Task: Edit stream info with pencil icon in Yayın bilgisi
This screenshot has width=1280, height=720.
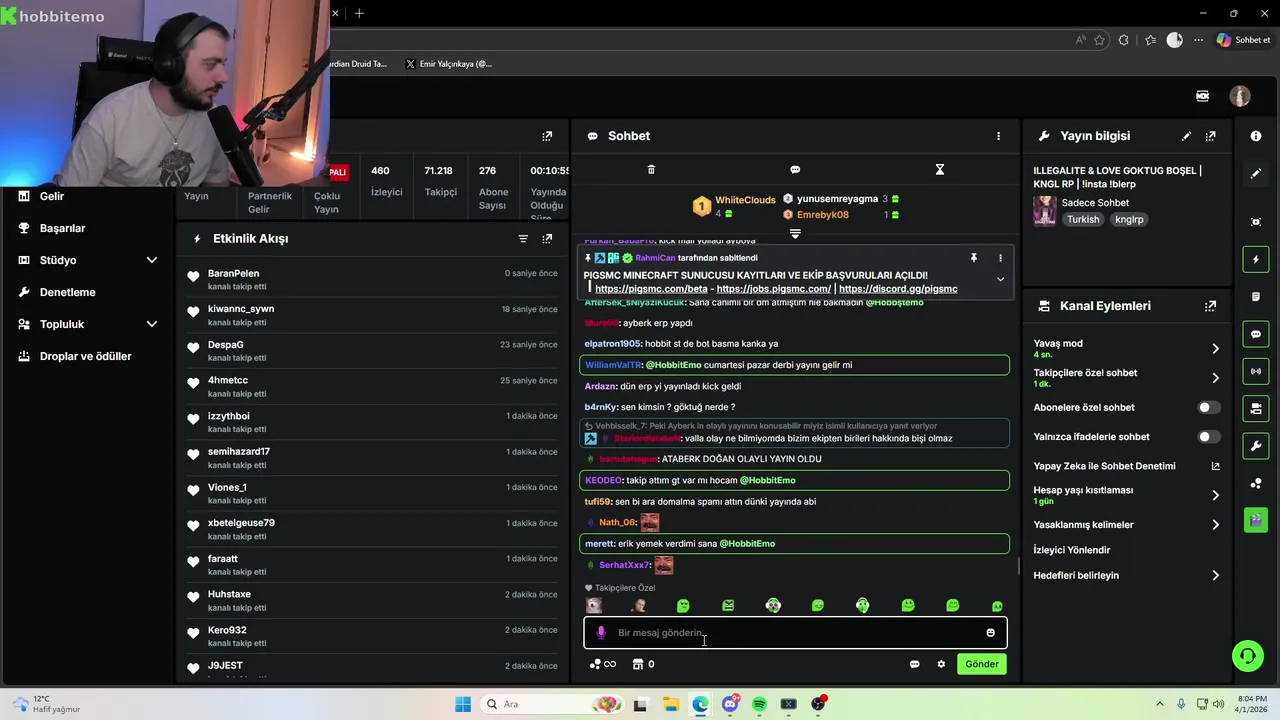Action: tap(1186, 136)
